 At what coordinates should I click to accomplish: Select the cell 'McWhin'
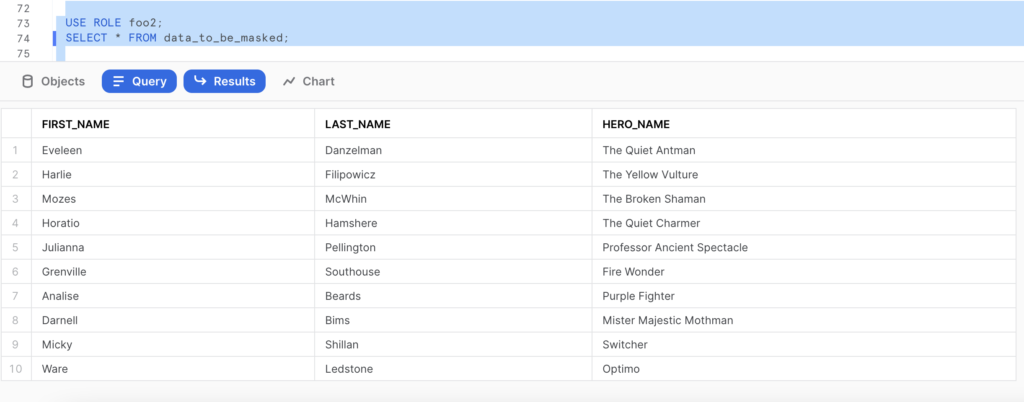point(453,199)
